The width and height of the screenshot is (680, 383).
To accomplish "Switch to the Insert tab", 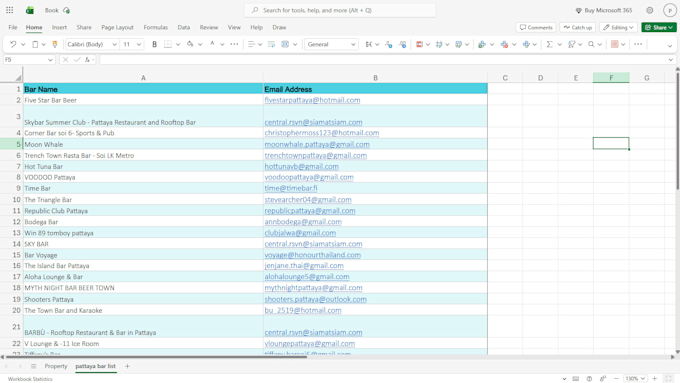I will point(59,27).
